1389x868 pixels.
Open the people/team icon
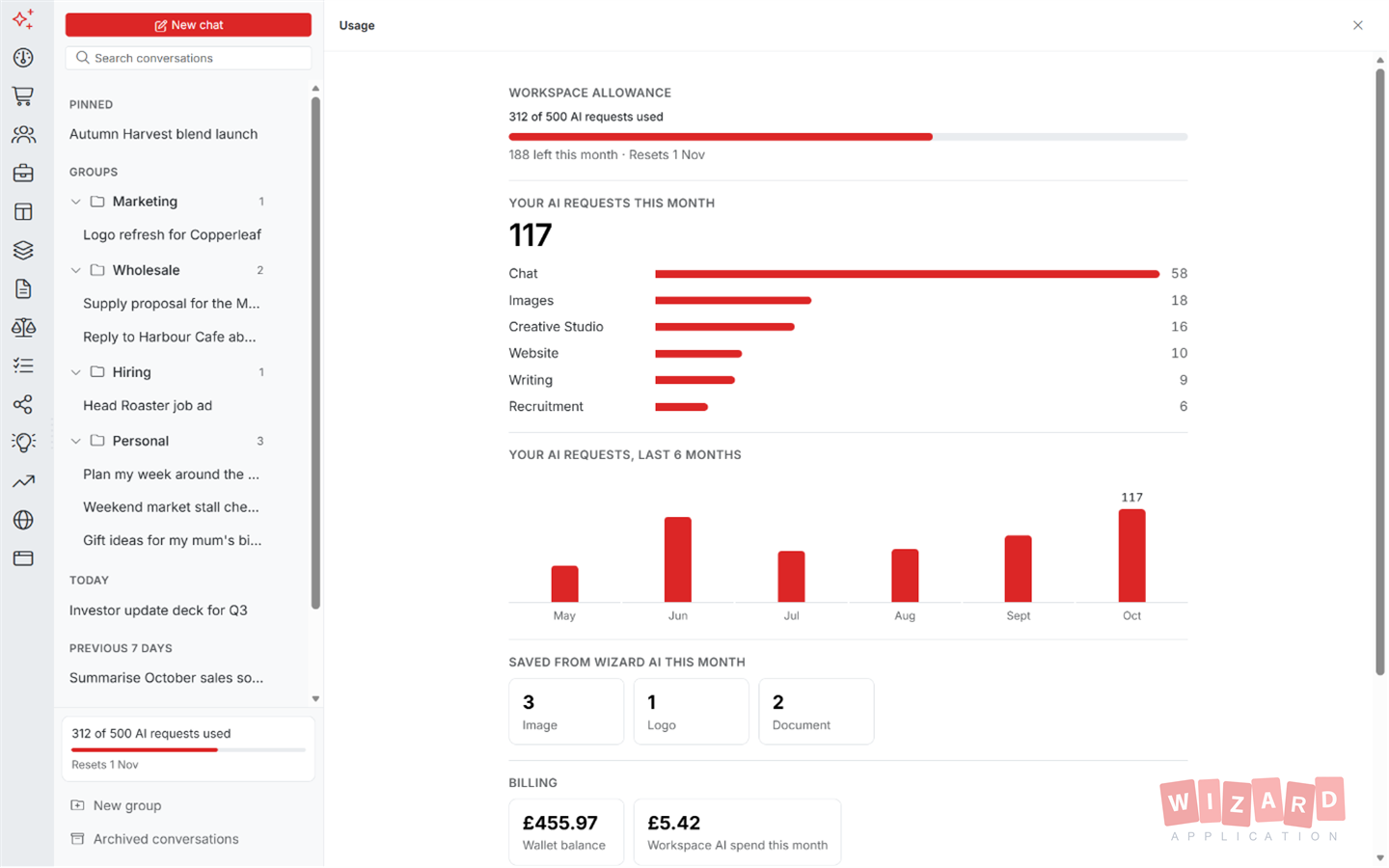click(x=23, y=135)
